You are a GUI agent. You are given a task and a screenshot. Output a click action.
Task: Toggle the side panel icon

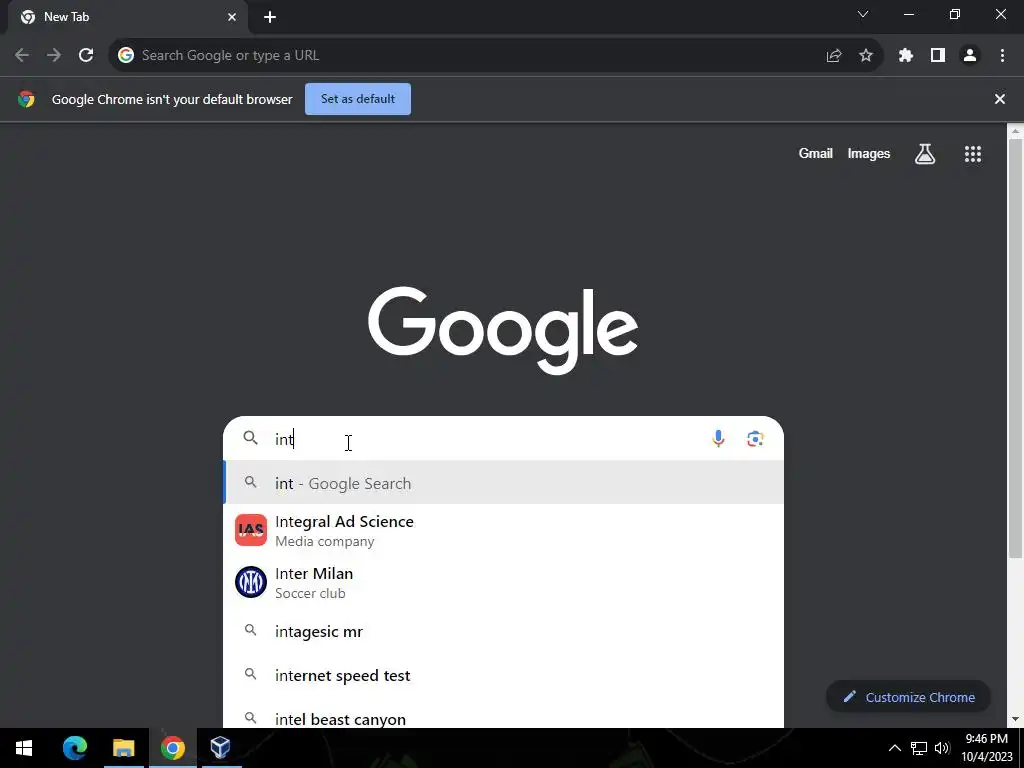coord(938,56)
